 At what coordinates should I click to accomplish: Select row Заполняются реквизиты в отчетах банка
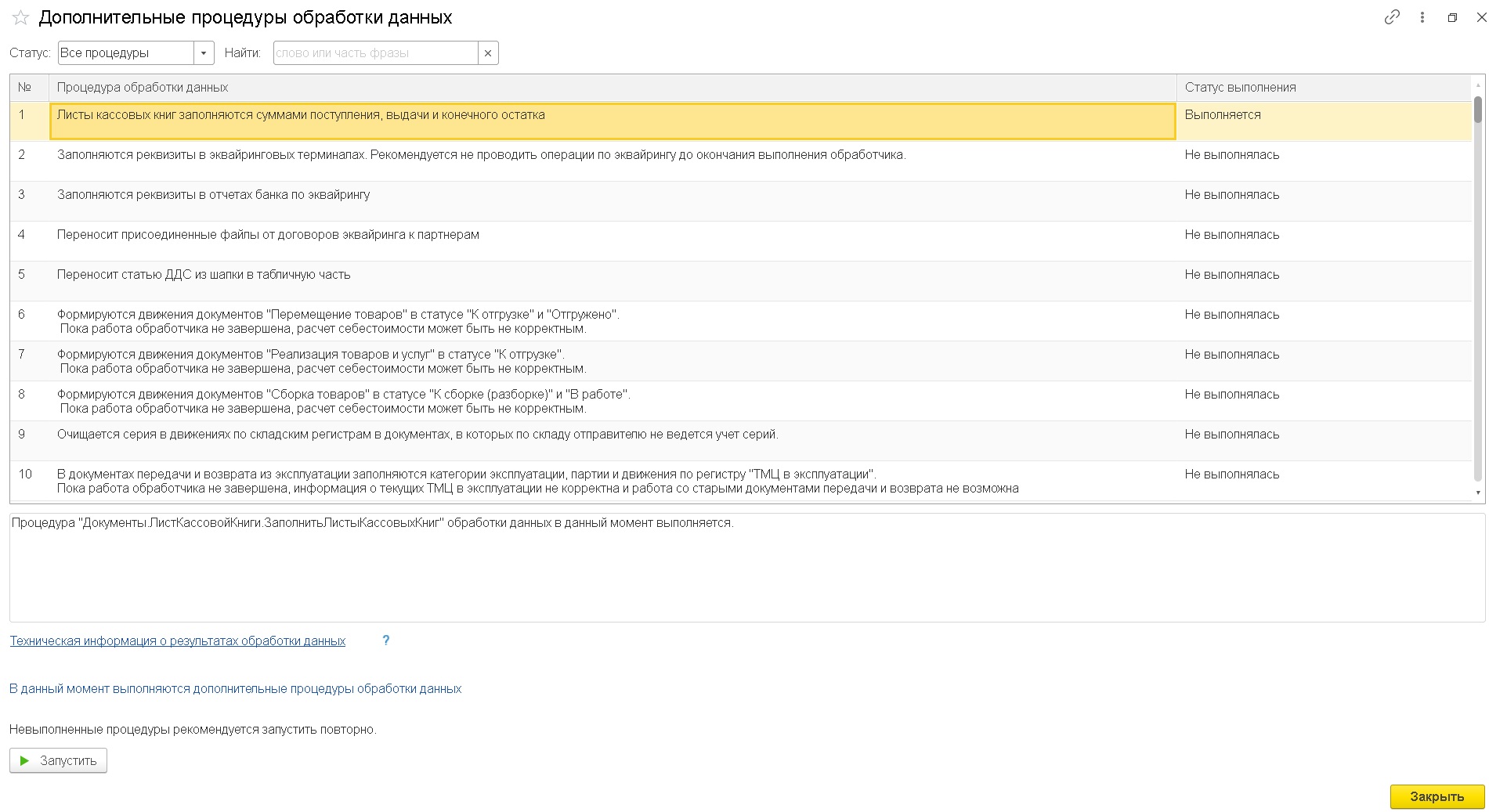click(613, 201)
